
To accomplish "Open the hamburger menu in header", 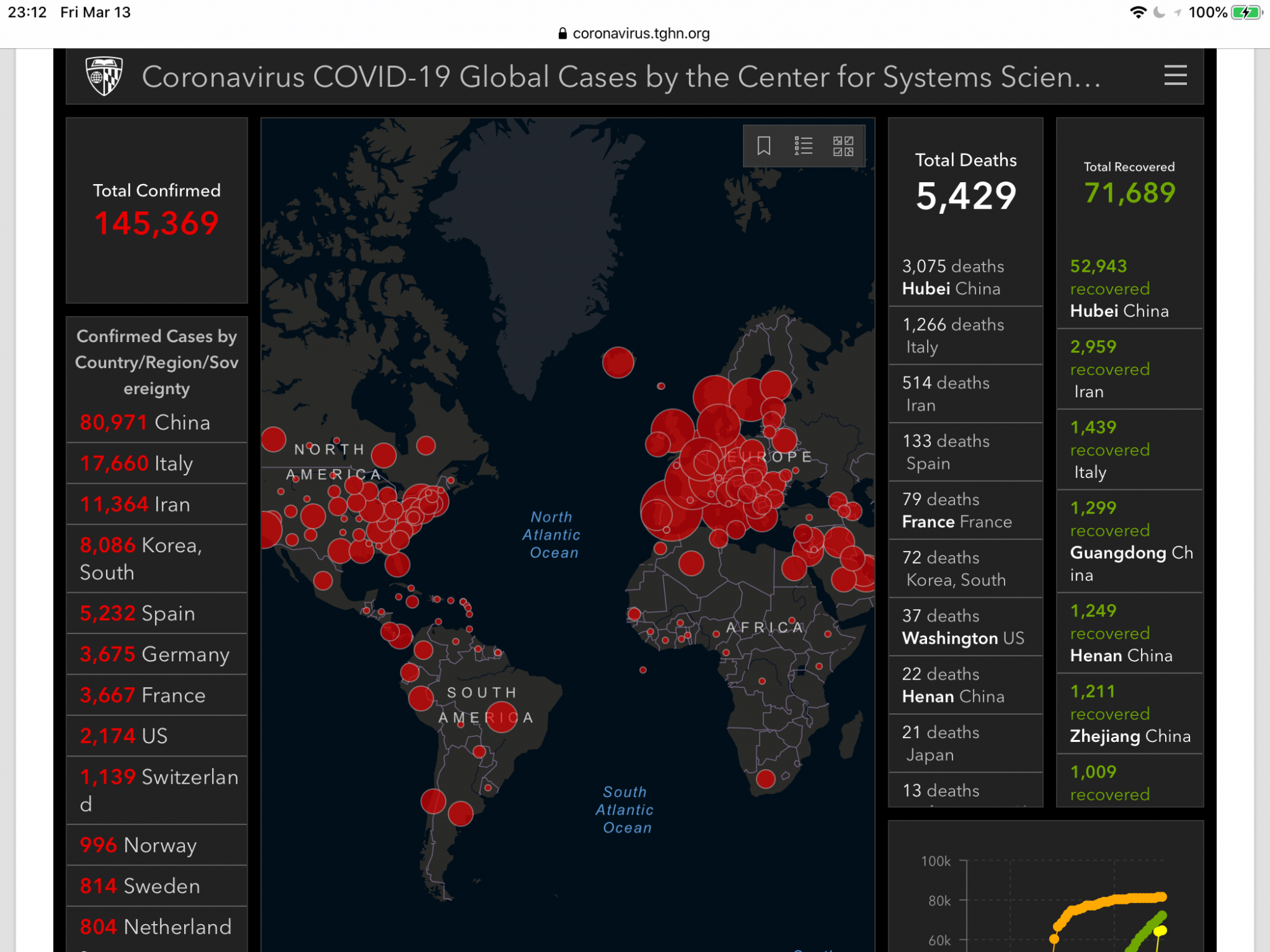I will pos(1175,76).
